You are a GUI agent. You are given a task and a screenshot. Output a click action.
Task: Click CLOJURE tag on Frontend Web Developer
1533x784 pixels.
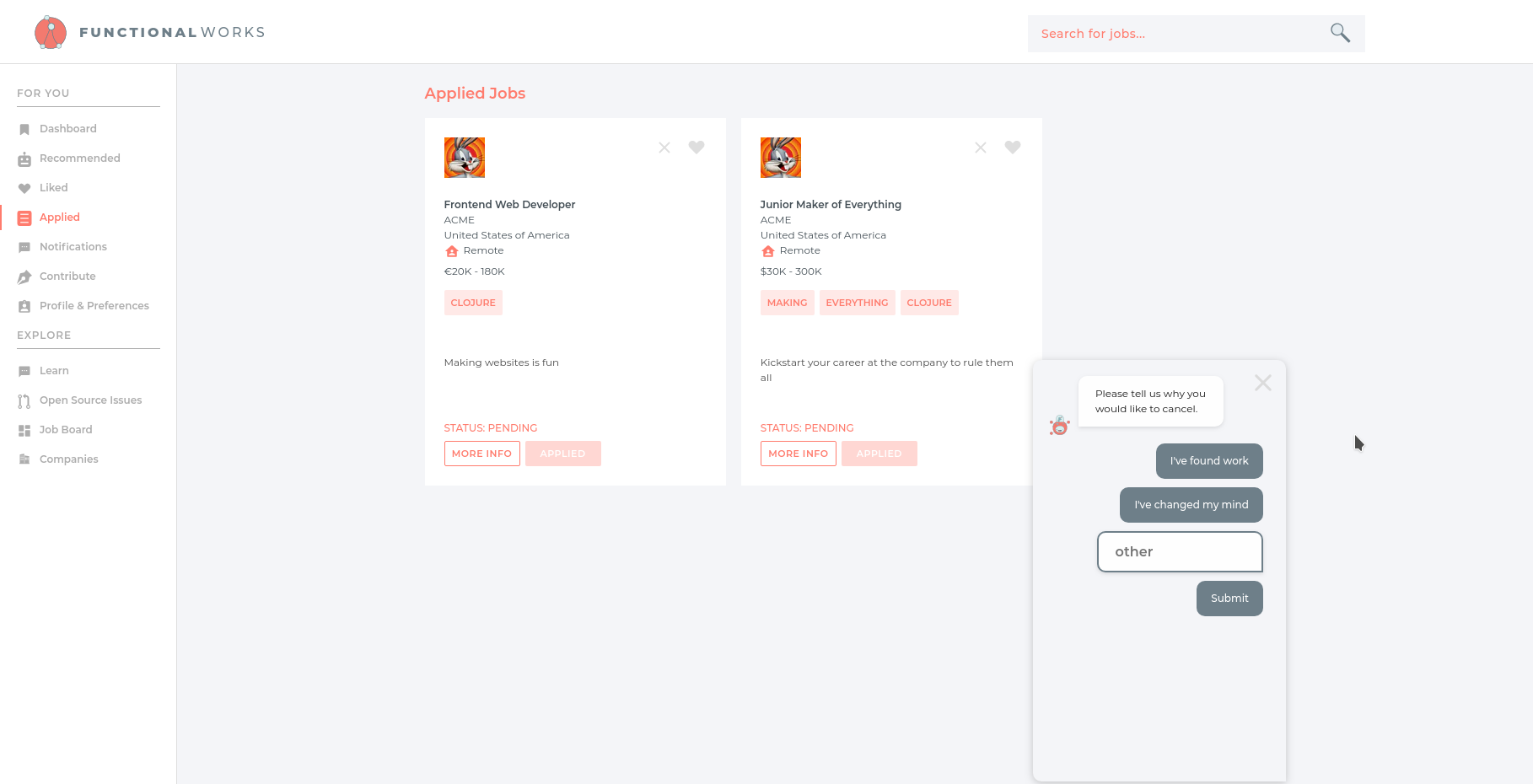click(x=473, y=303)
